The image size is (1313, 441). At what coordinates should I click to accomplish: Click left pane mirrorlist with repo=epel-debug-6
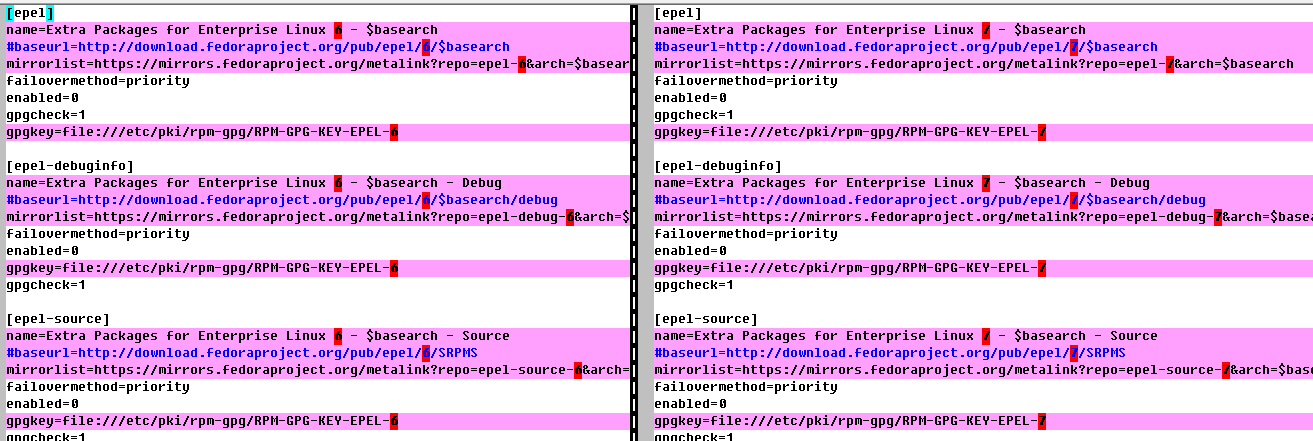[318, 217]
